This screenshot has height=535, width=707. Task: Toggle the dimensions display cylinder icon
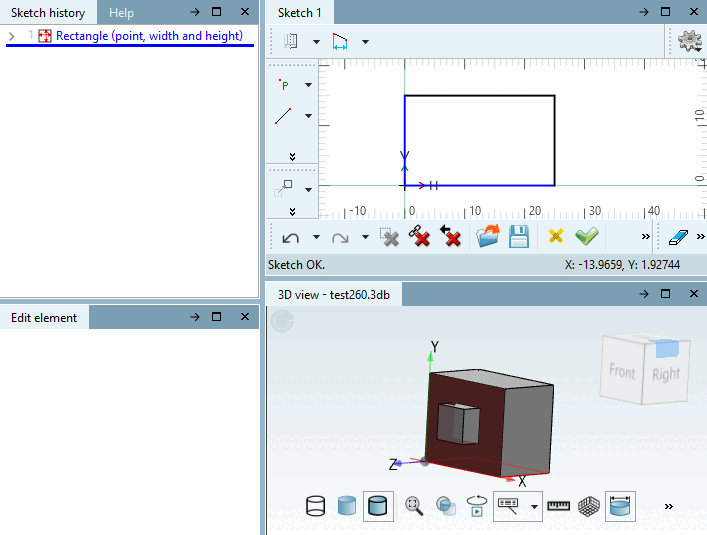tap(620, 506)
